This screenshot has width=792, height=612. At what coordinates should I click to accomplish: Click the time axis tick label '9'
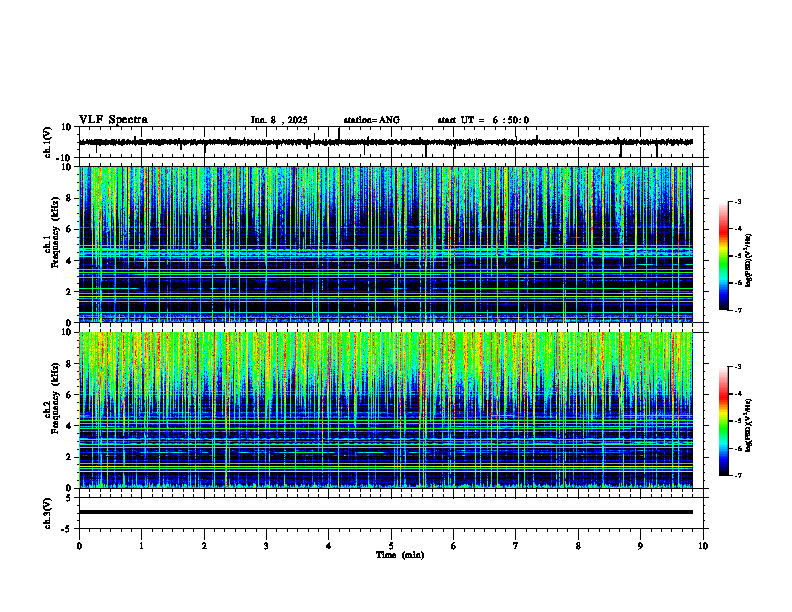640,546
